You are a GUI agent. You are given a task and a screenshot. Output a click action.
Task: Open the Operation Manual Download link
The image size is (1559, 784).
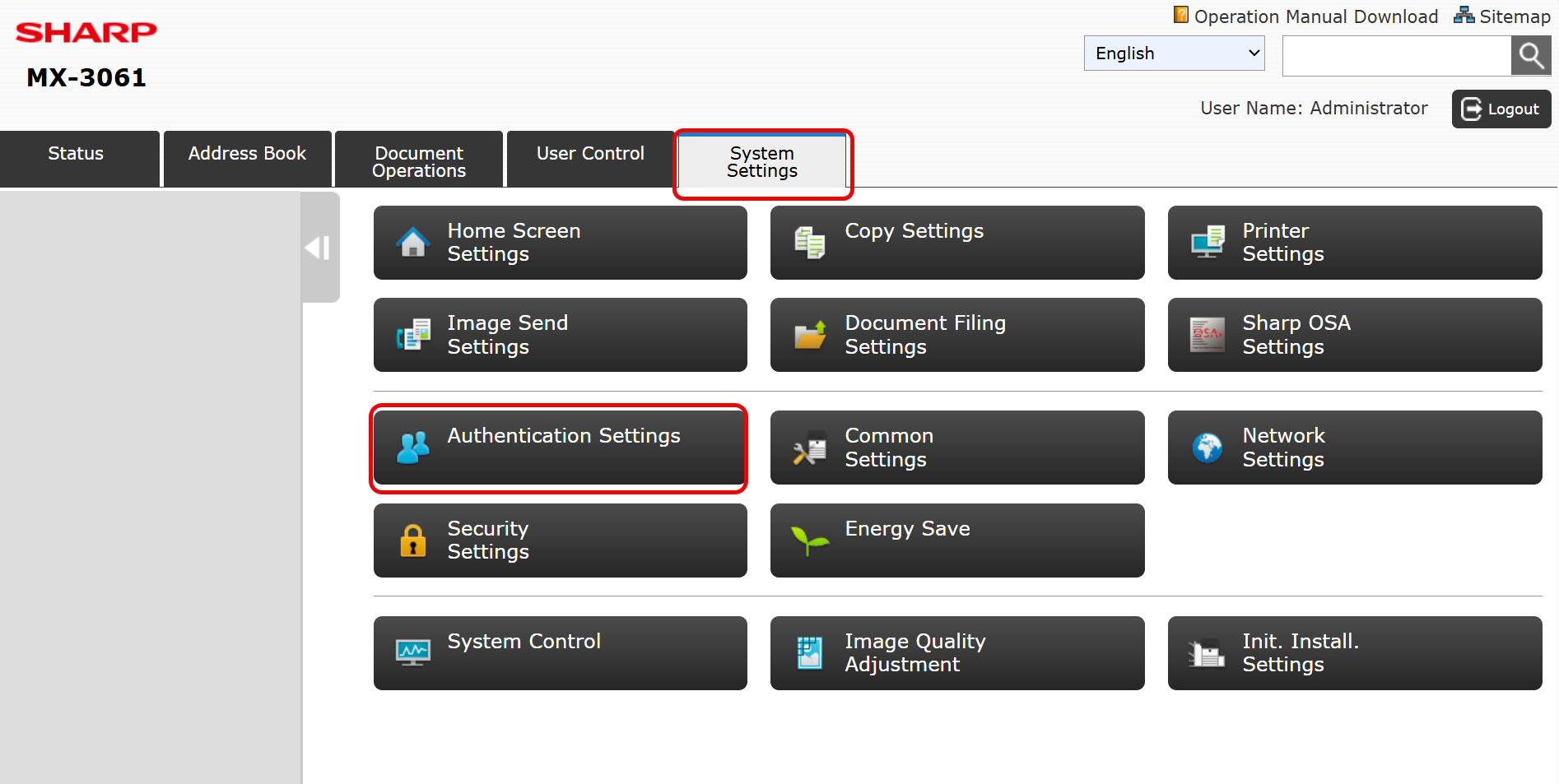pyautogui.click(x=1315, y=16)
